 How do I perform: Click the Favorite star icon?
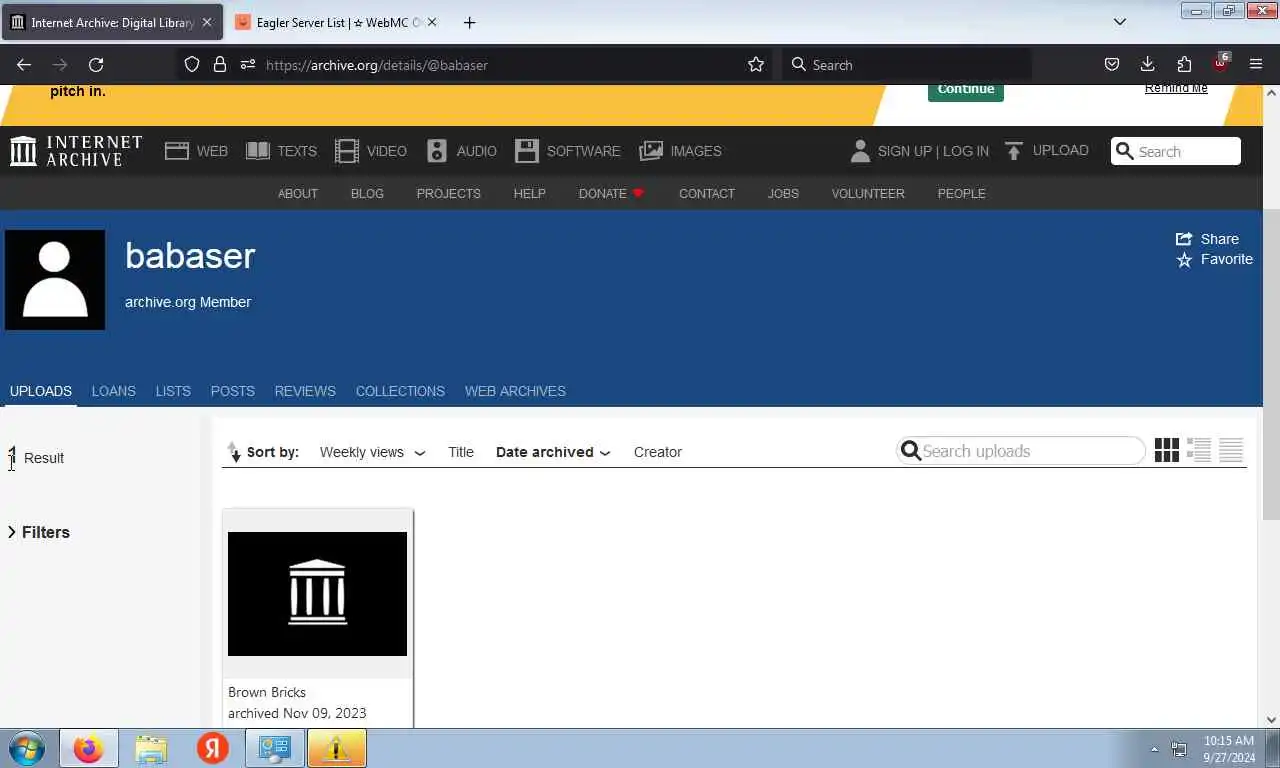click(1184, 260)
